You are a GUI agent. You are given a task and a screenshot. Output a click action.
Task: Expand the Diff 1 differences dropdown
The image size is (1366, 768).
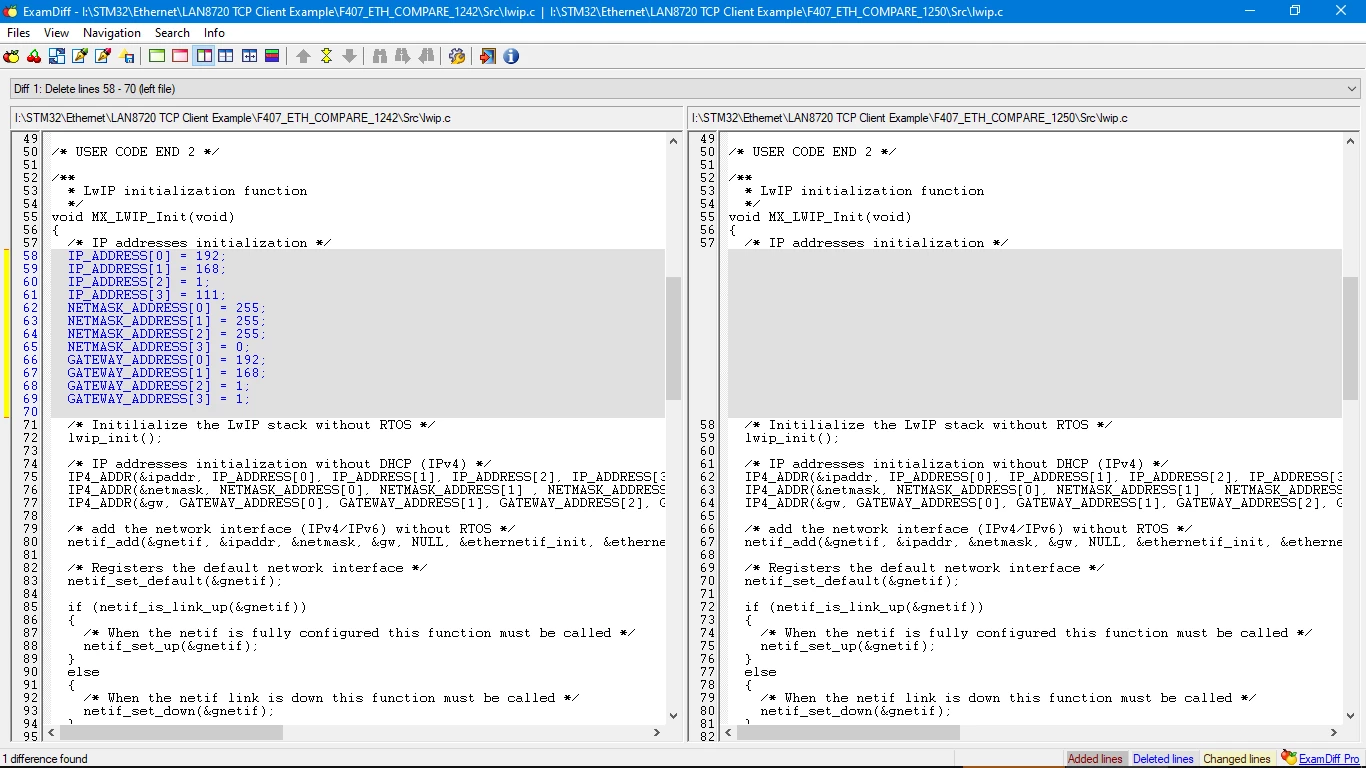click(x=1352, y=89)
